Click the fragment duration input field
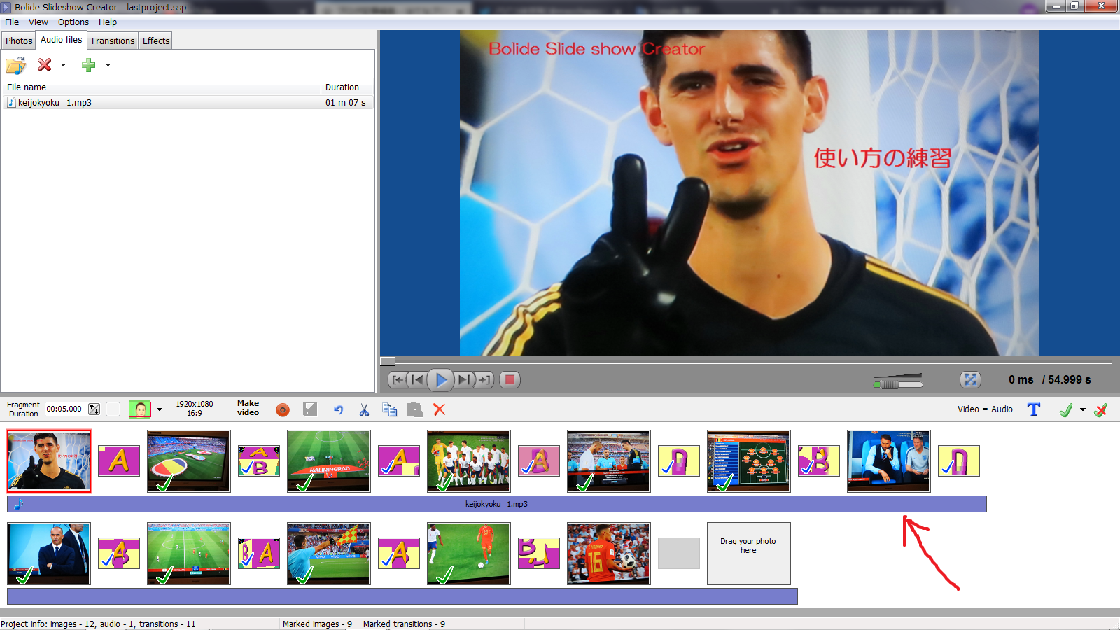 pos(64,409)
